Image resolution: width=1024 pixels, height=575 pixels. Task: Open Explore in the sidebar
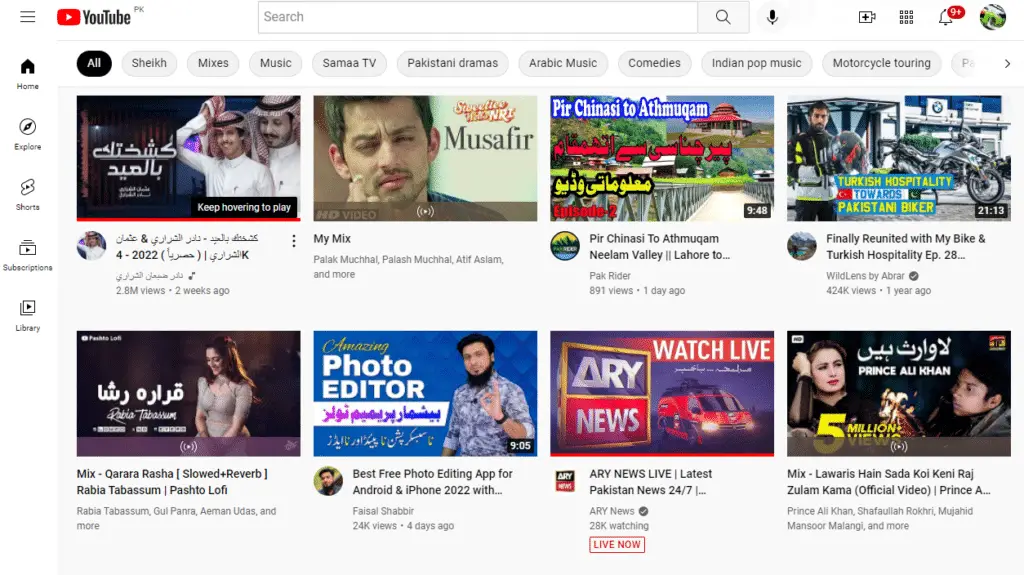tap(27, 134)
